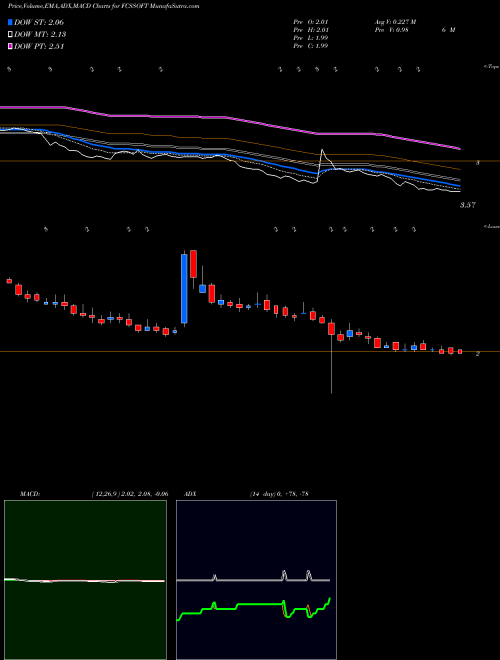This screenshot has height=660, width=500.
Task: Click the blue DOW ST legend swatch
Action: [x=10, y=22]
